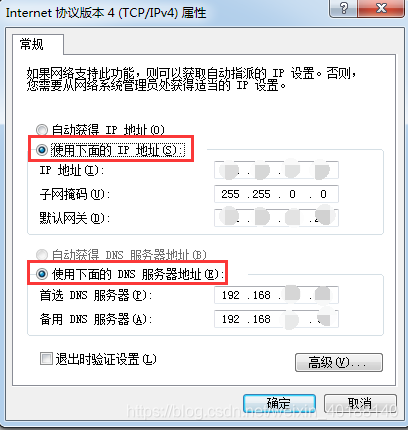Click the 子网掩码 input field
408x430 pixels.
click(276, 194)
